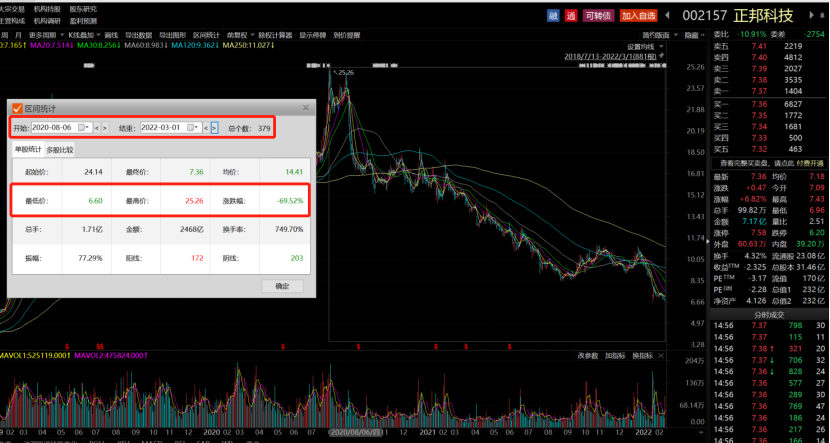Close the volume indicator panel with X
830x443 pixels.
coord(660,355)
